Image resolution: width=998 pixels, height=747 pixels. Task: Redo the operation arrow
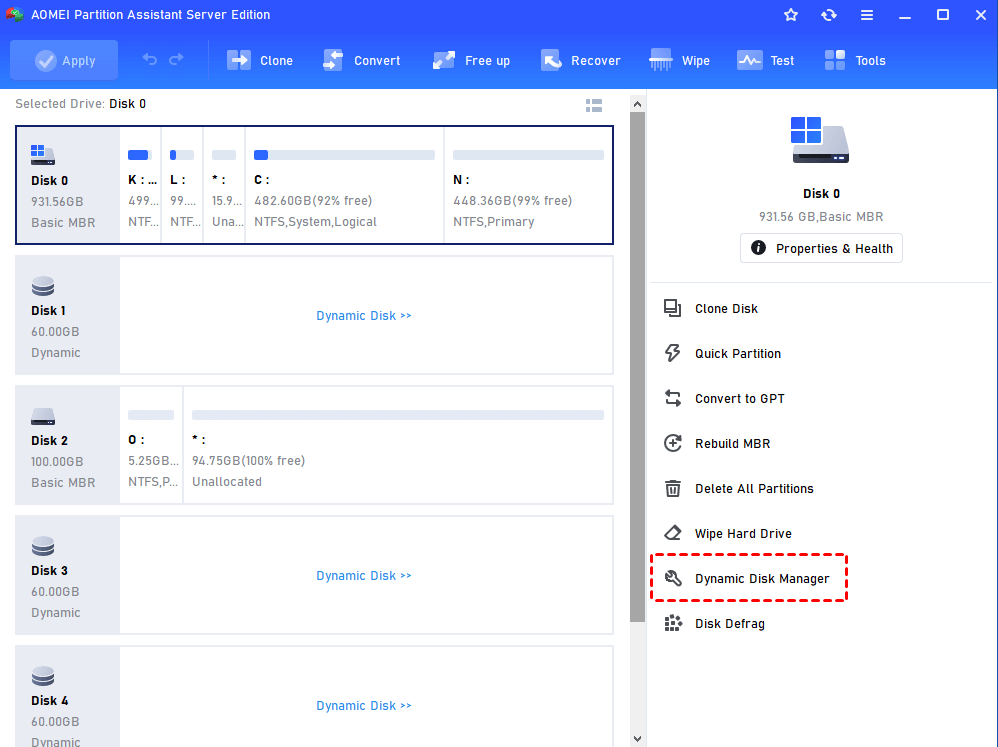[x=176, y=60]
